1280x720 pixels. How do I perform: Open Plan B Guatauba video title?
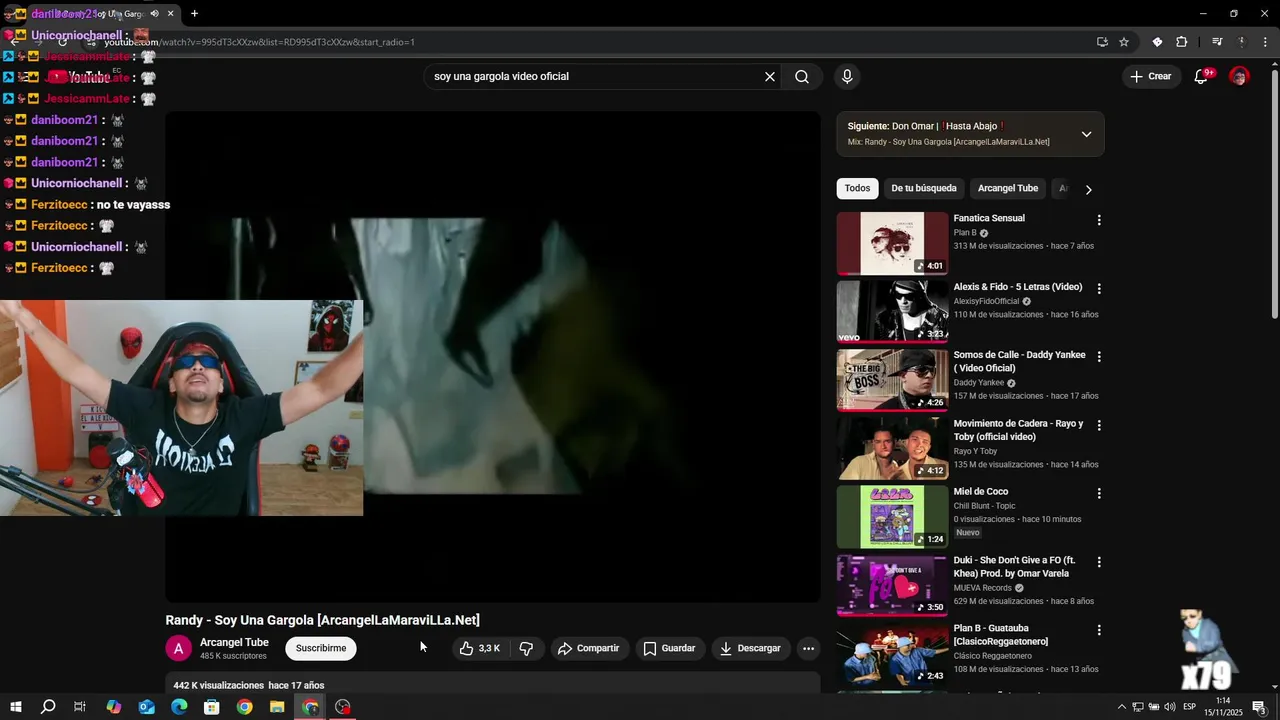1001,635
